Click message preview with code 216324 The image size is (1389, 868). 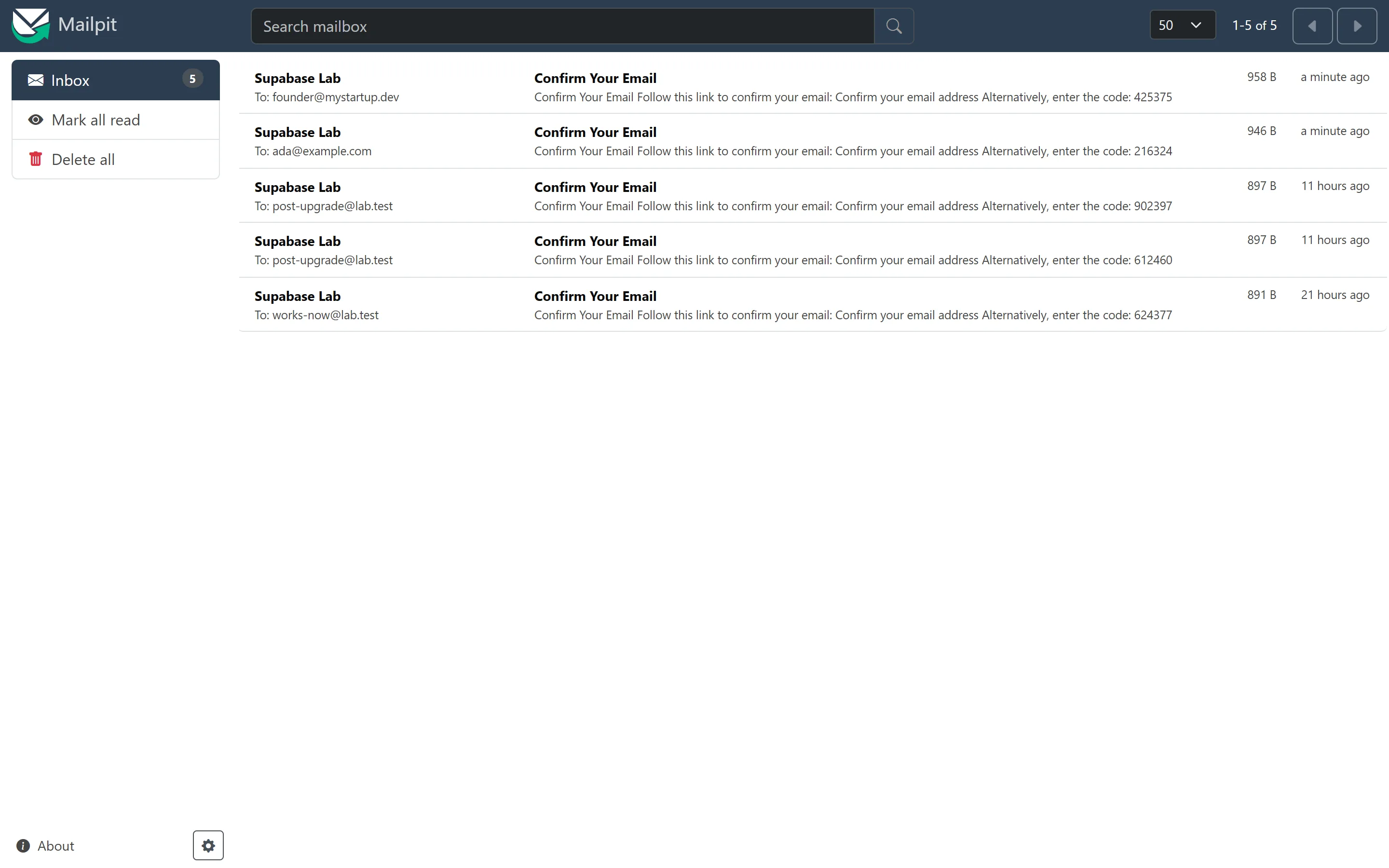(853, 151)
